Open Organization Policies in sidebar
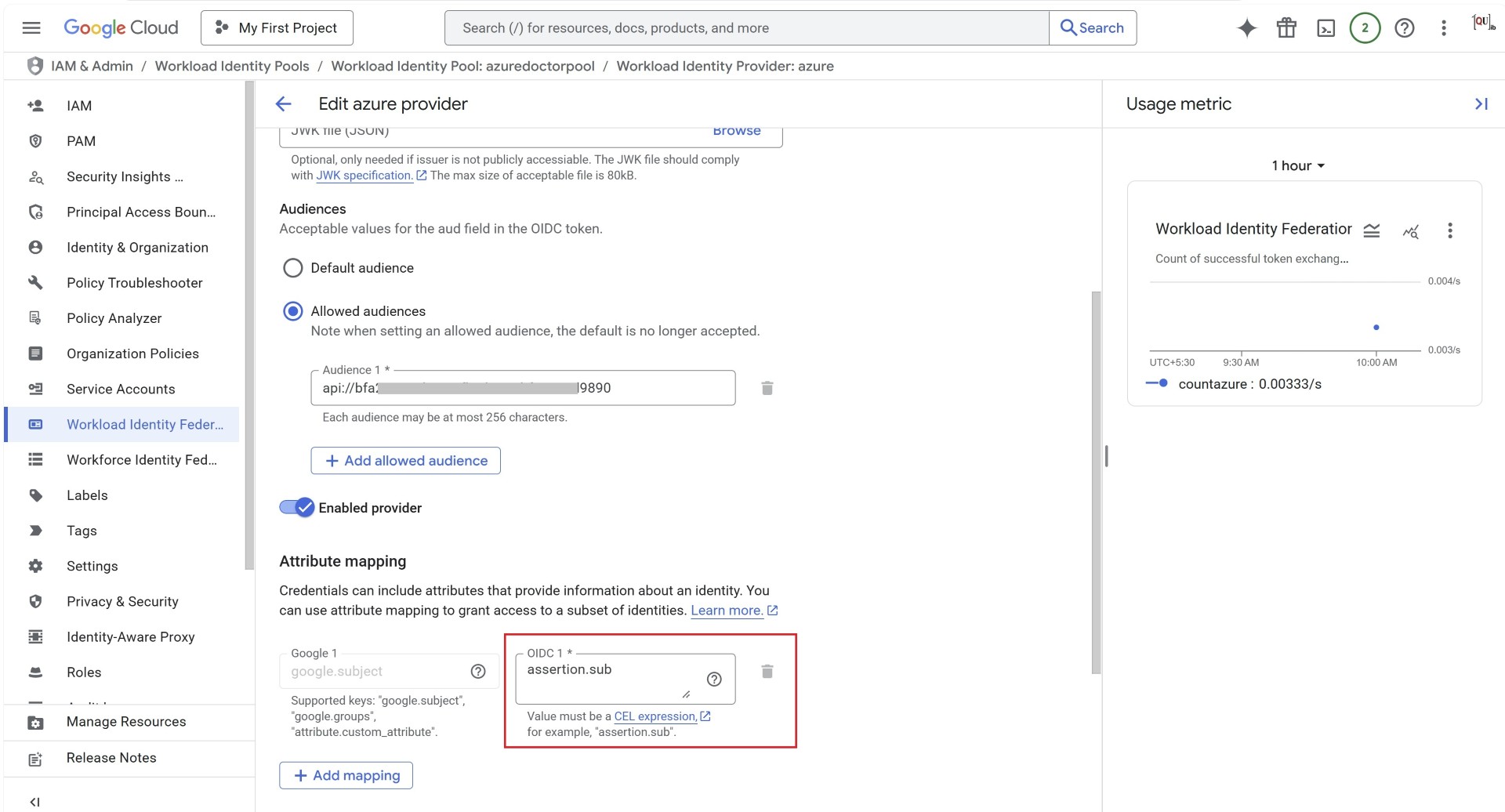Image resolution: width=1505 pixels, height=812 pixels. [x=132, y=353]
